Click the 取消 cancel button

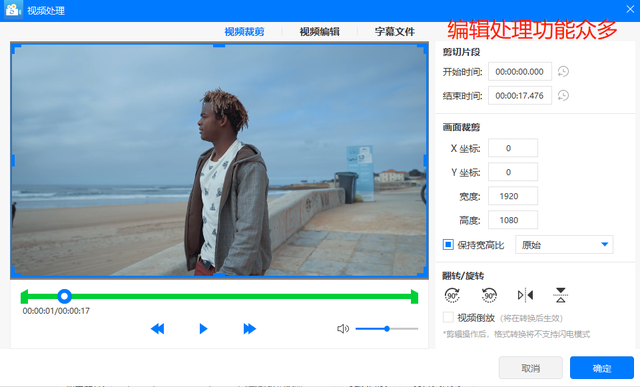531,368
